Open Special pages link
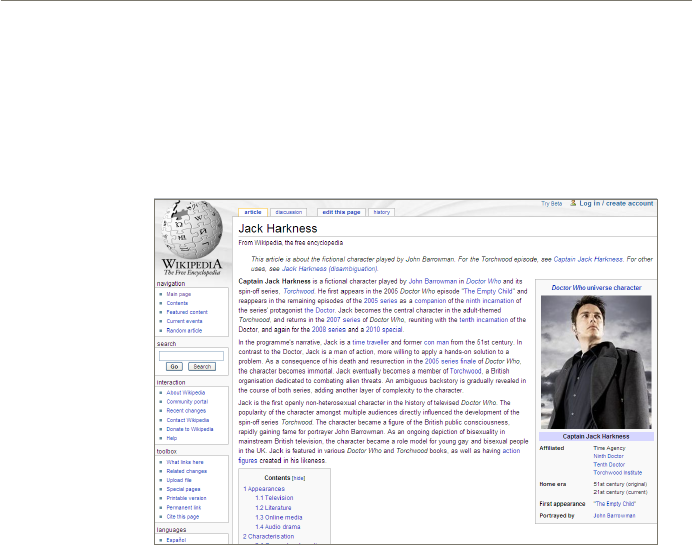 [x=184, y=489]
